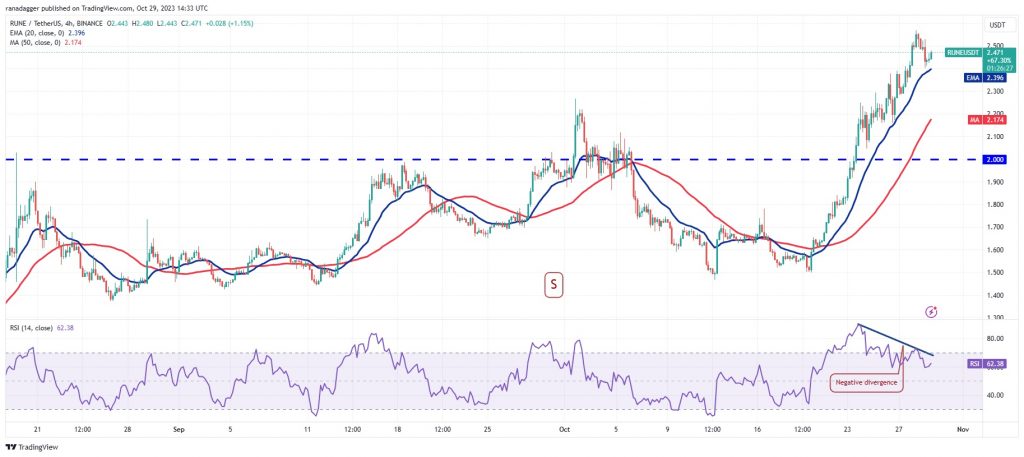Click the purple lightning event icon
The image size is (1024, 457).
tap(932, 312)
